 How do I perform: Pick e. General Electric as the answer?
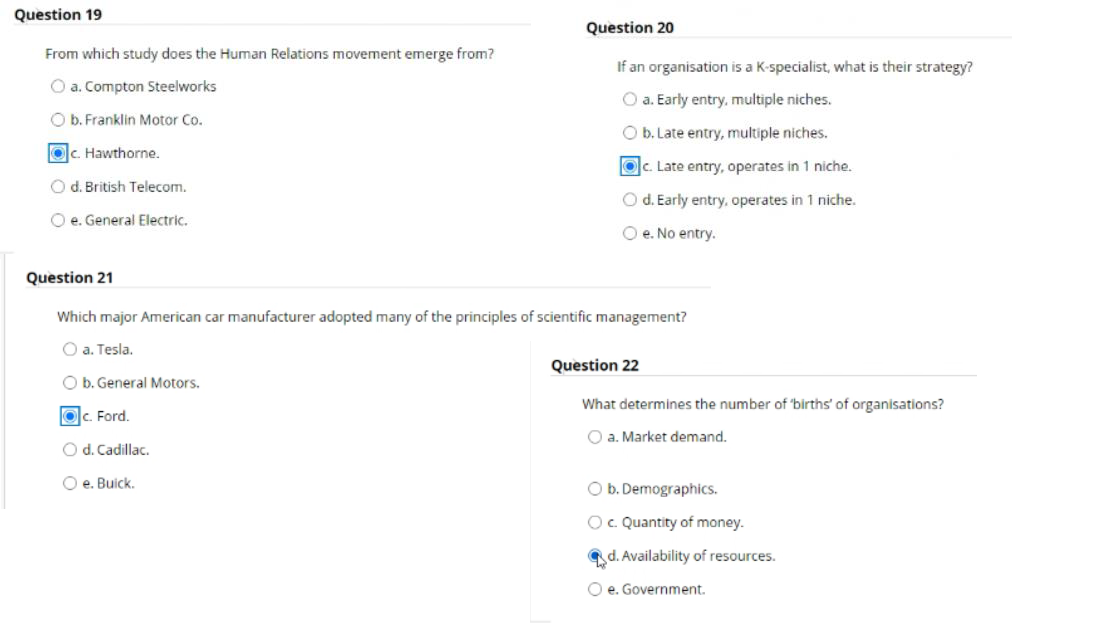point(57,219)
